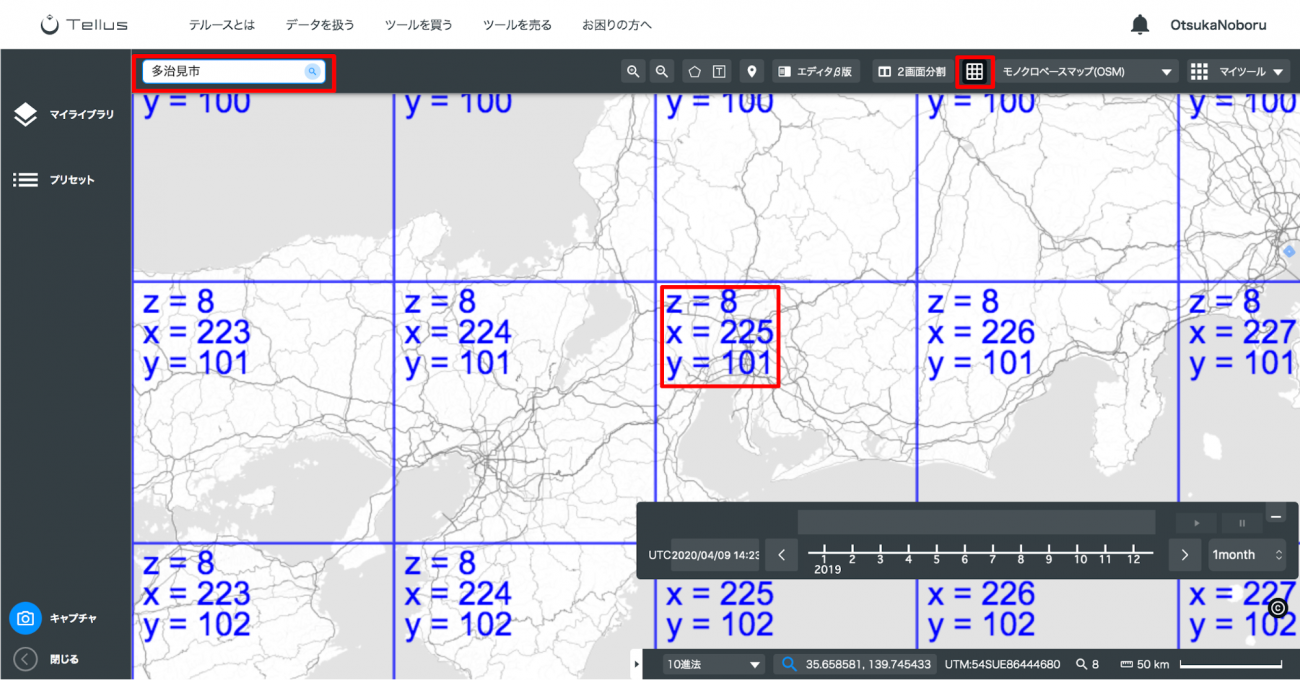Open the テルースとは menu

point(222,25)
